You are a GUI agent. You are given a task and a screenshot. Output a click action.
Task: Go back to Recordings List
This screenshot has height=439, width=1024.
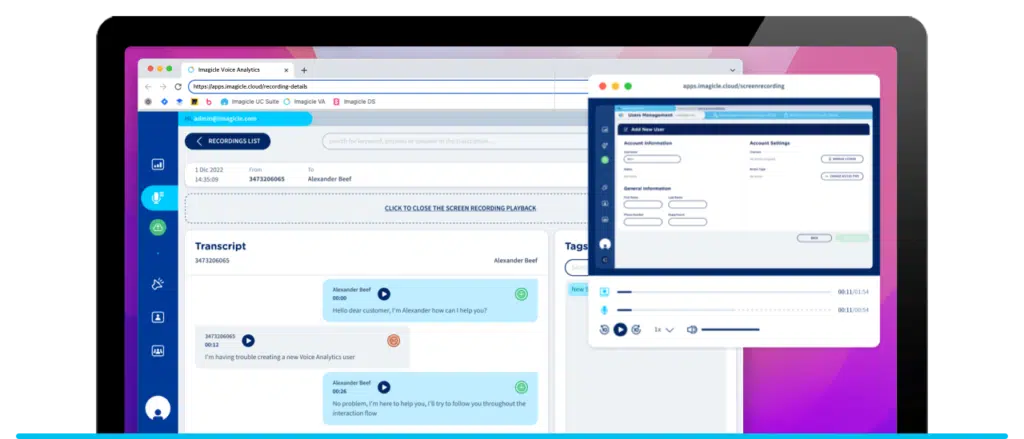[x=227, y=141]
